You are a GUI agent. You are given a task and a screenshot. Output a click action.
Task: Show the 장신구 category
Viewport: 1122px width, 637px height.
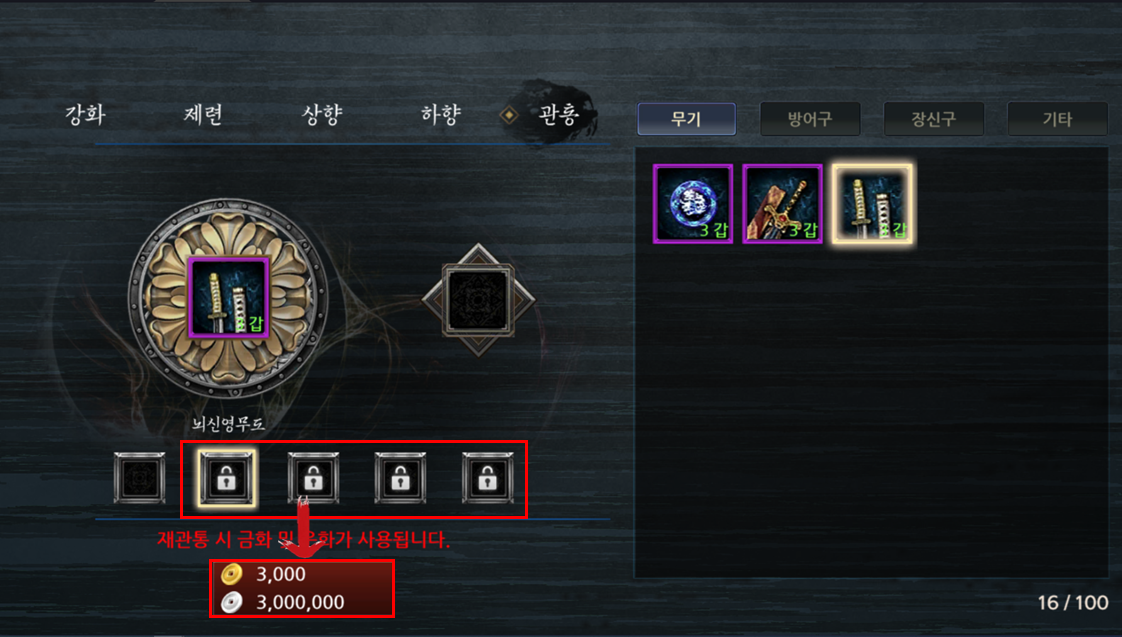tap(934, 119)
